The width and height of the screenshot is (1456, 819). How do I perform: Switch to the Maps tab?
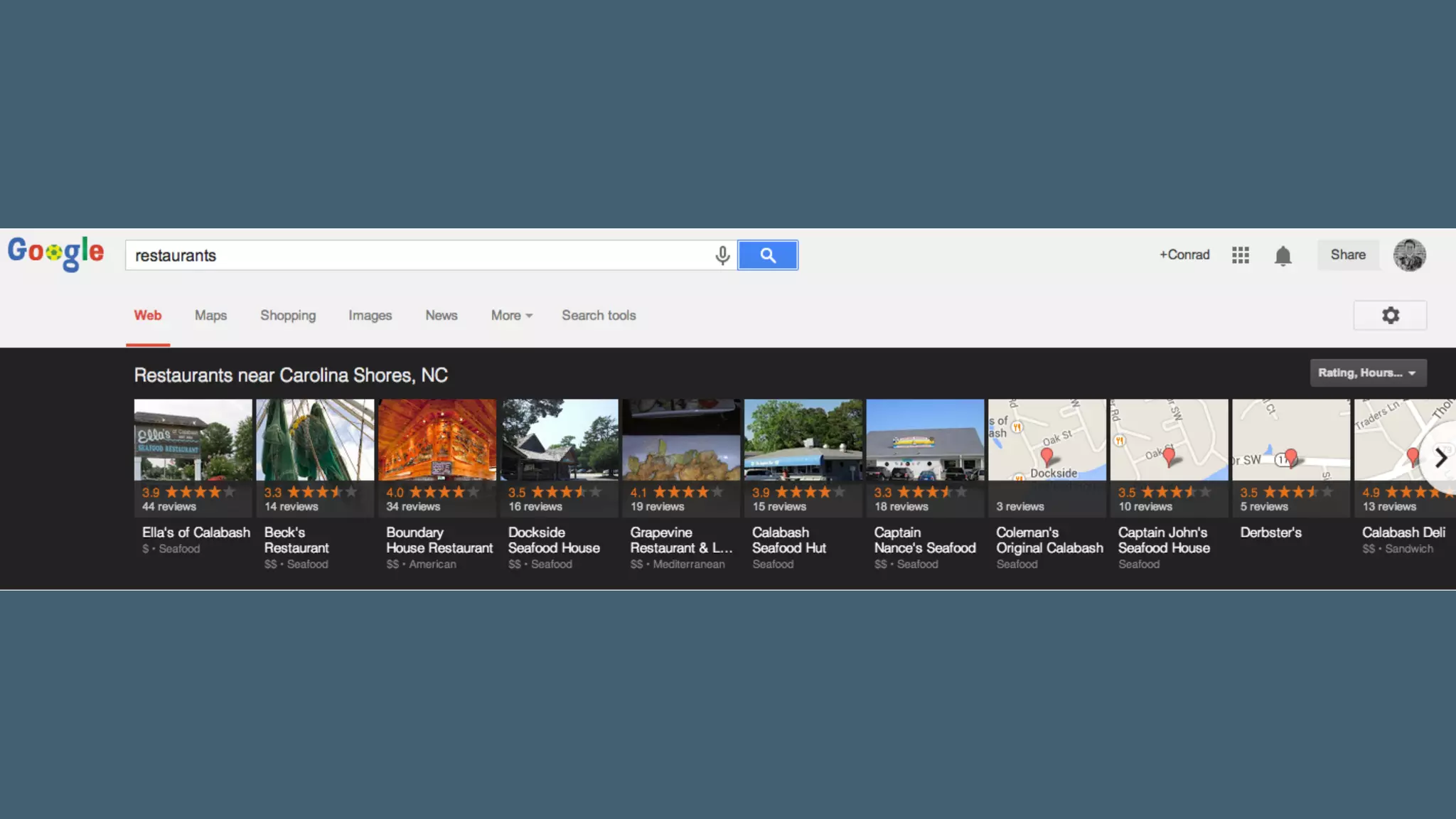tap(210, 316)
